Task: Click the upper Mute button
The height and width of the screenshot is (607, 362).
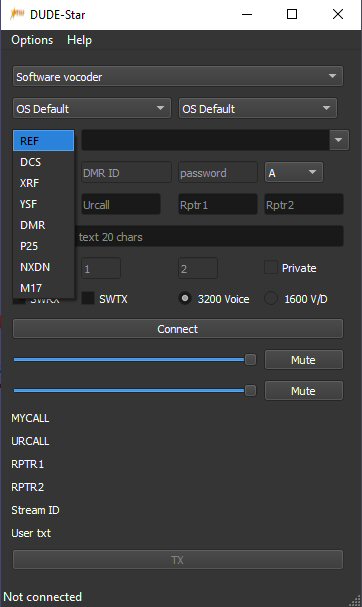Action: tap(304, 360)
